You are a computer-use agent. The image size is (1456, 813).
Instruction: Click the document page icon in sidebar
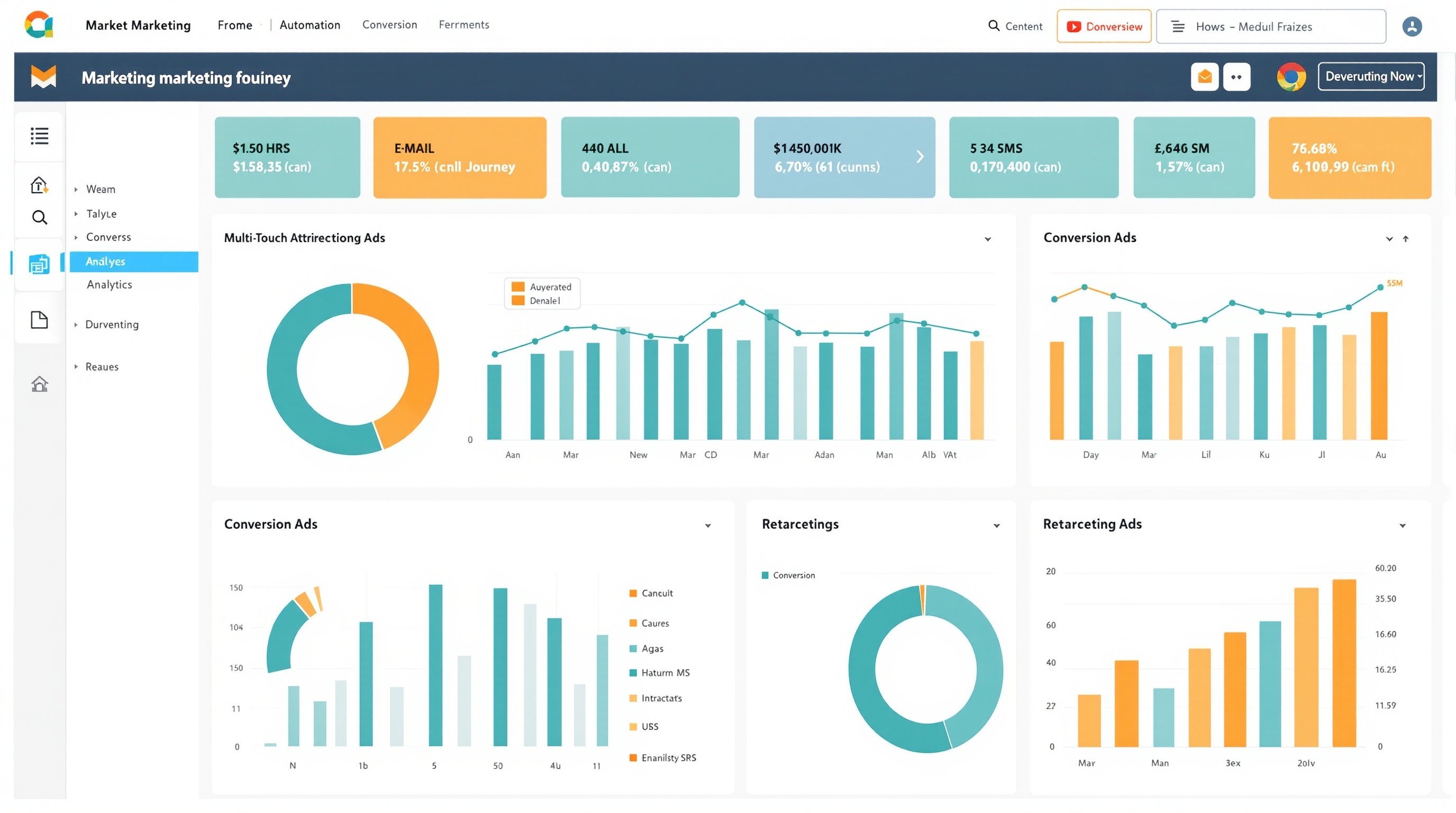pyautogui.click(x=39, y=320)
